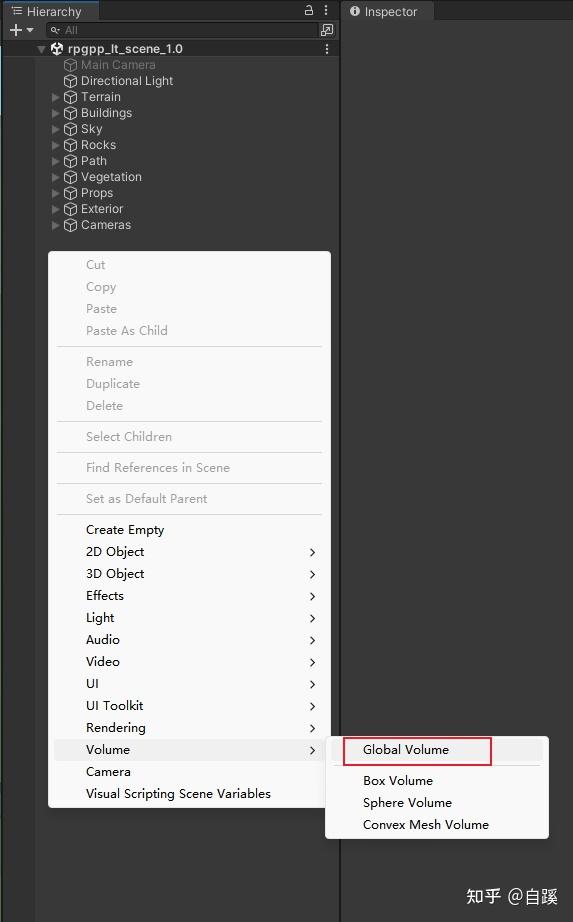This screenshot has height=922, width=573.
Task: Click the Cameras object cube icon
Action: (71, 225)
